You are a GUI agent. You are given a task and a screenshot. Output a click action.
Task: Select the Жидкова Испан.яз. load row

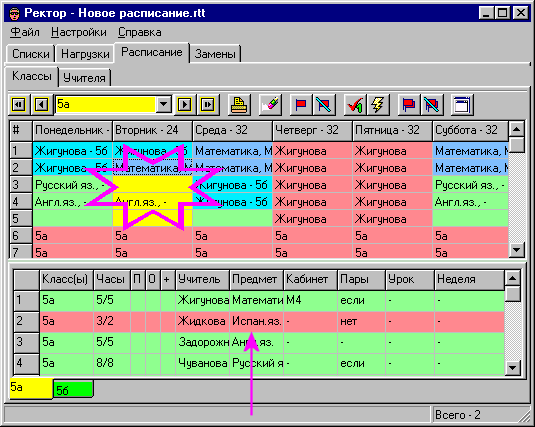[x=272, y=321]
